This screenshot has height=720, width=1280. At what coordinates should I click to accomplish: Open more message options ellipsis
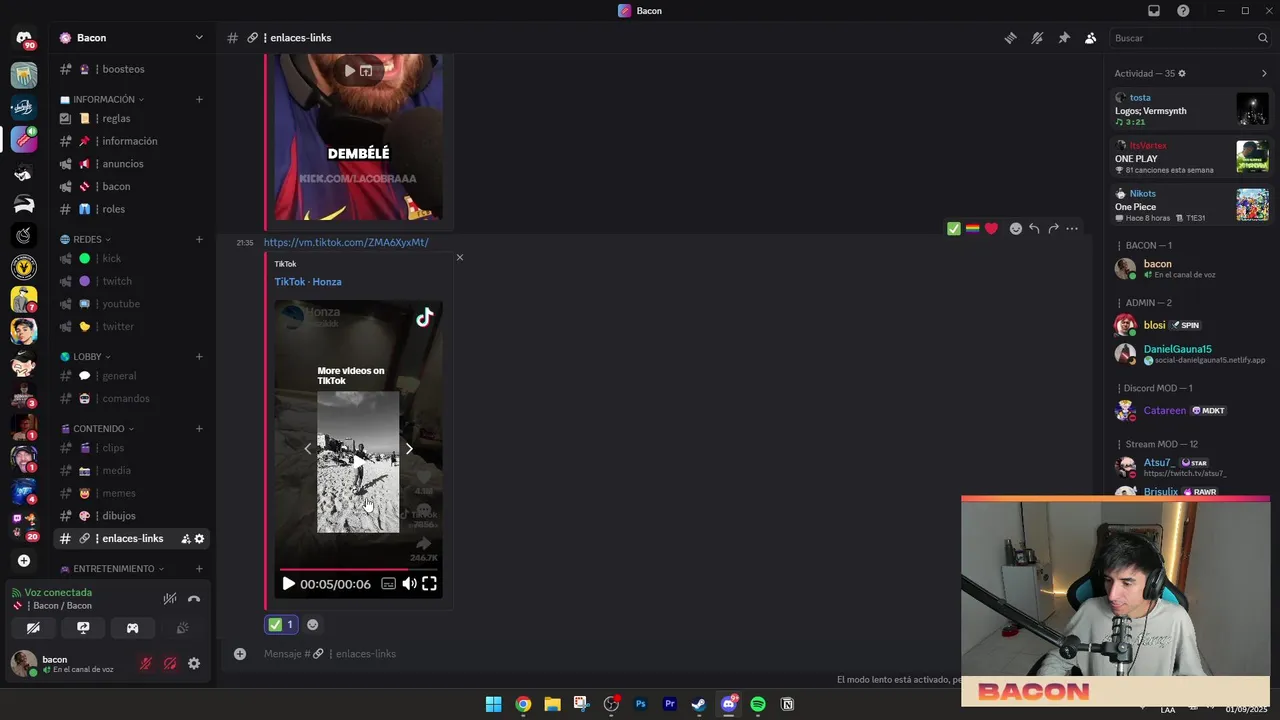1072,229
